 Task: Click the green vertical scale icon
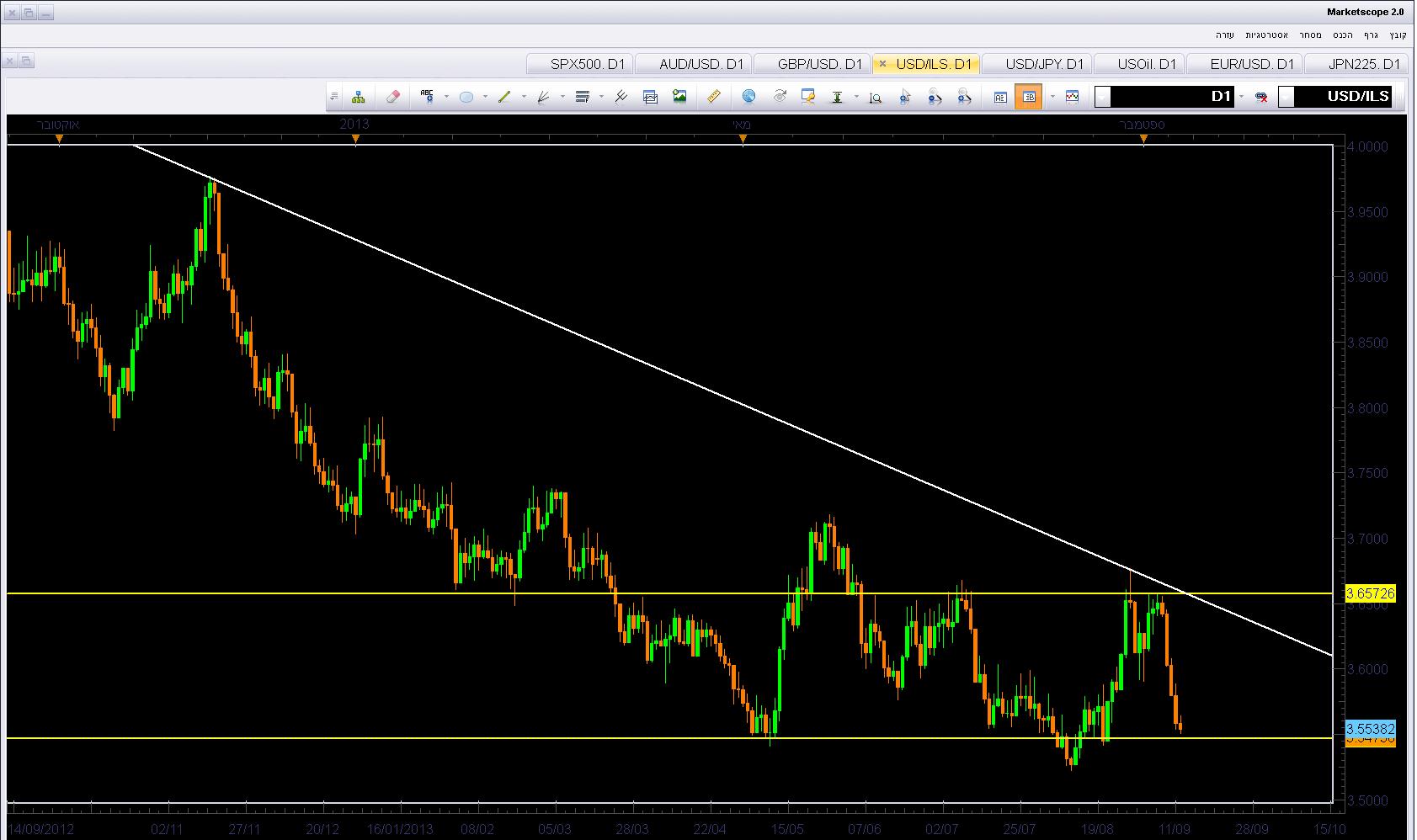[838, 97]
